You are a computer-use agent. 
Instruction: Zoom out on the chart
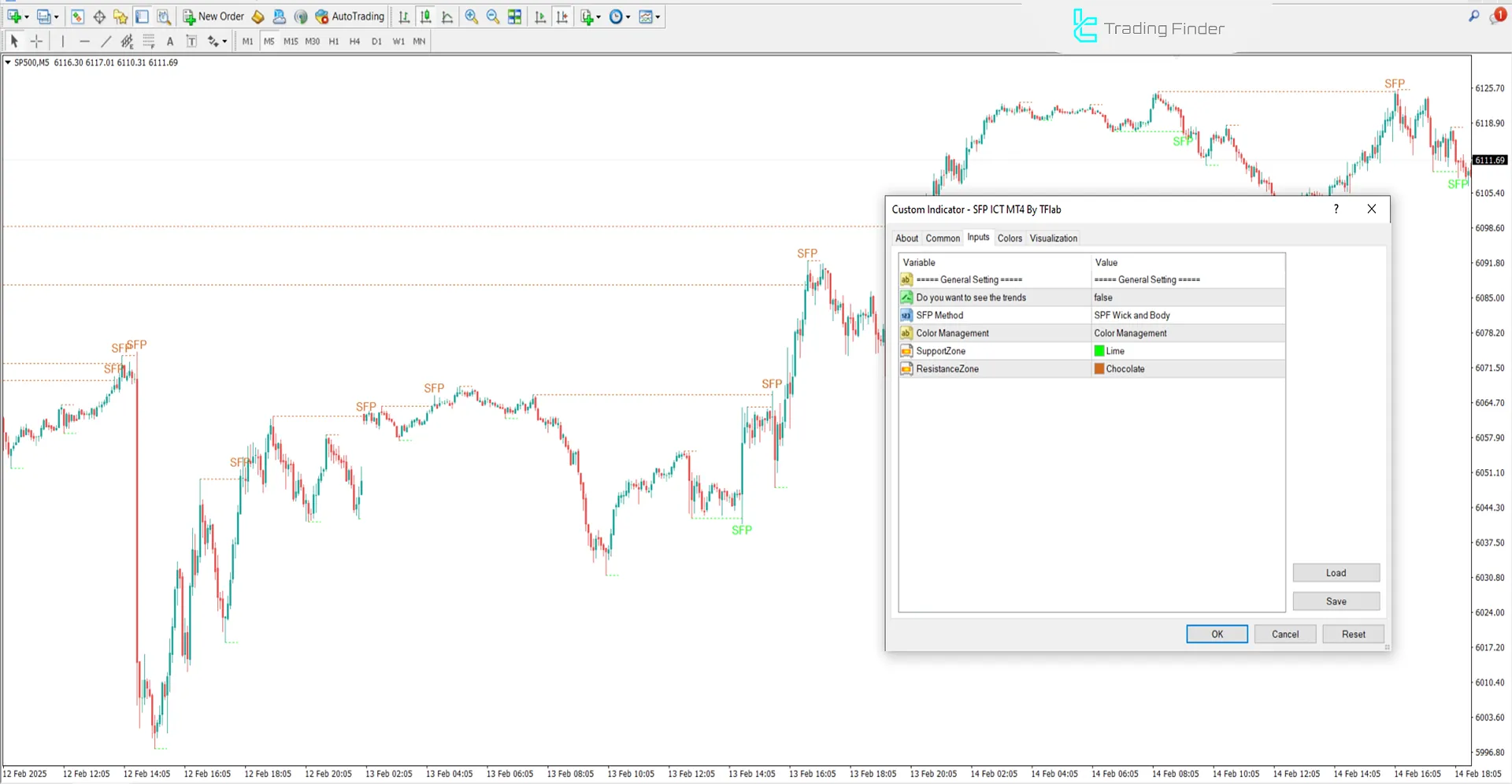pos(493,17)
